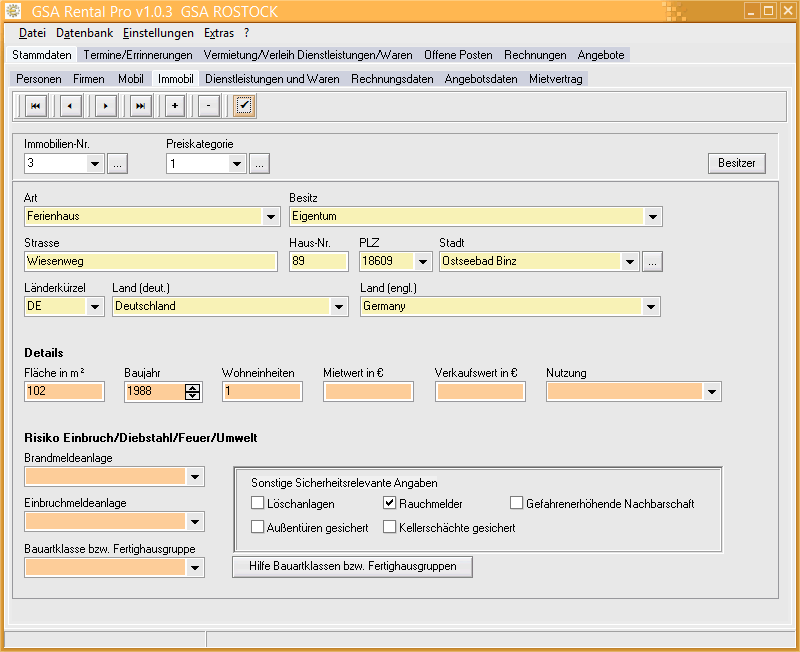Switch to the Mietvertrag tab

tap(555, 78)
